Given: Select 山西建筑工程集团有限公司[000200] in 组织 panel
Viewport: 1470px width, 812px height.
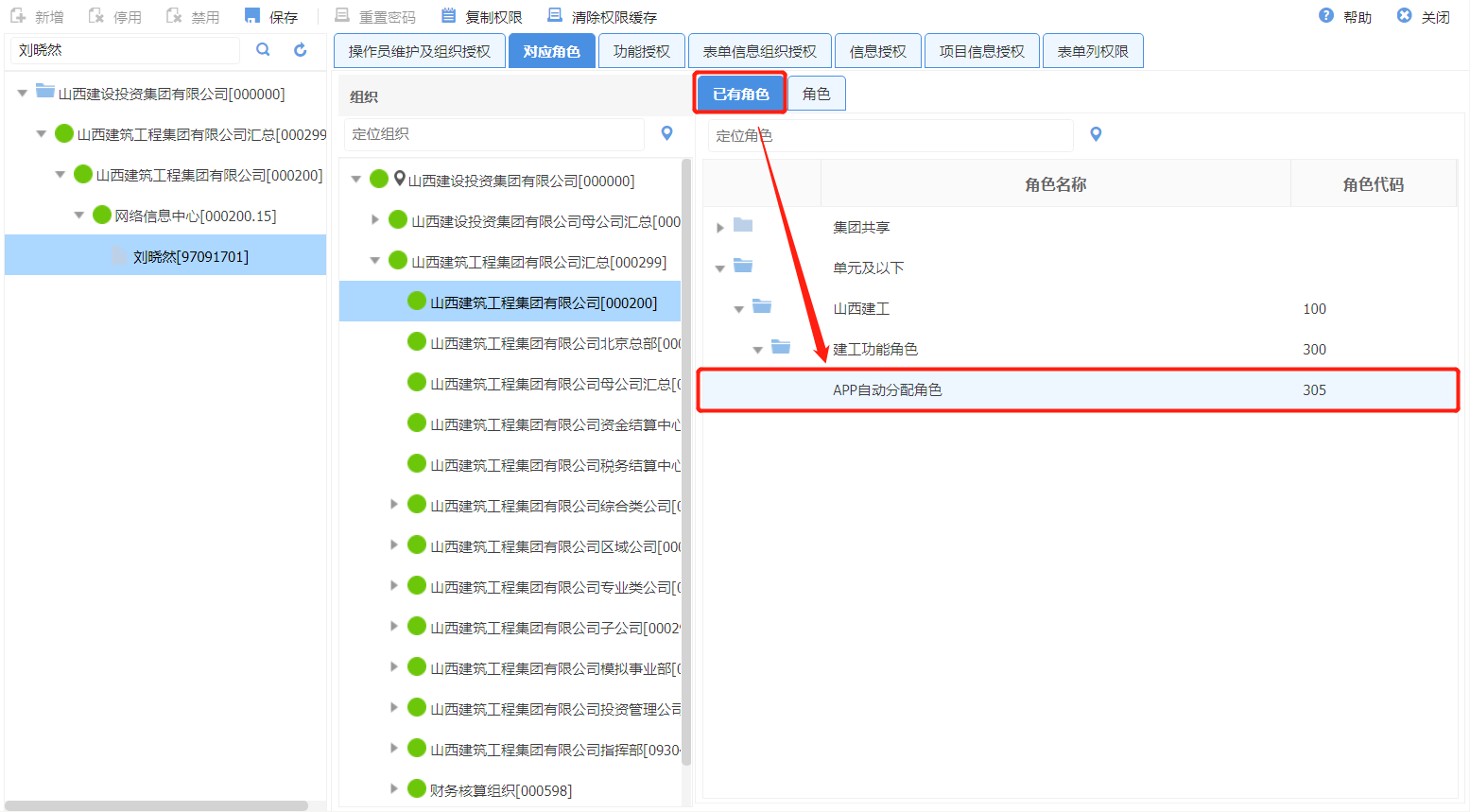Looking at the screenshot, I should pos(510,302).
